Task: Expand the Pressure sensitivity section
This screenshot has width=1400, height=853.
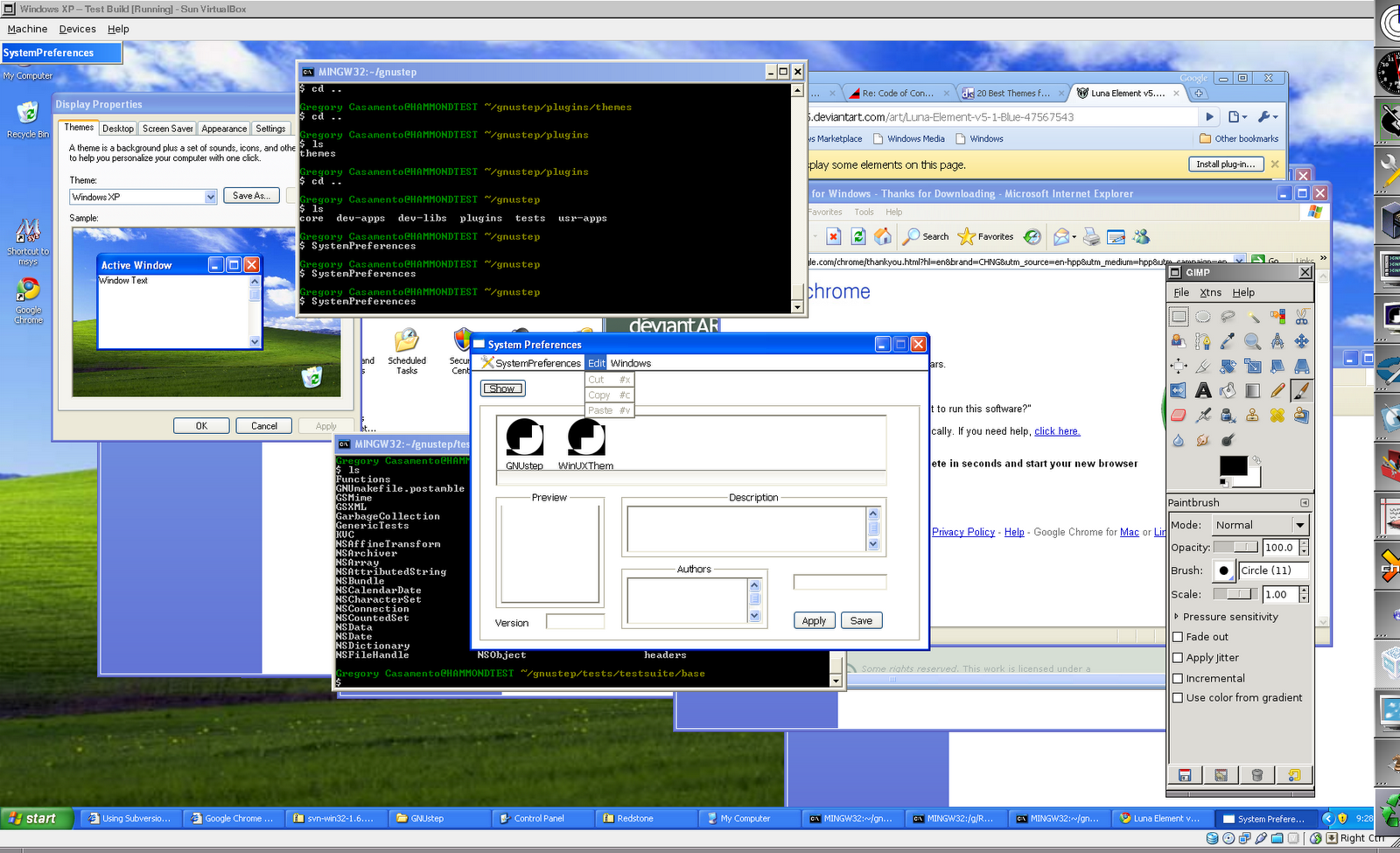Action: pyautogui.click(x=1177, y=617)
